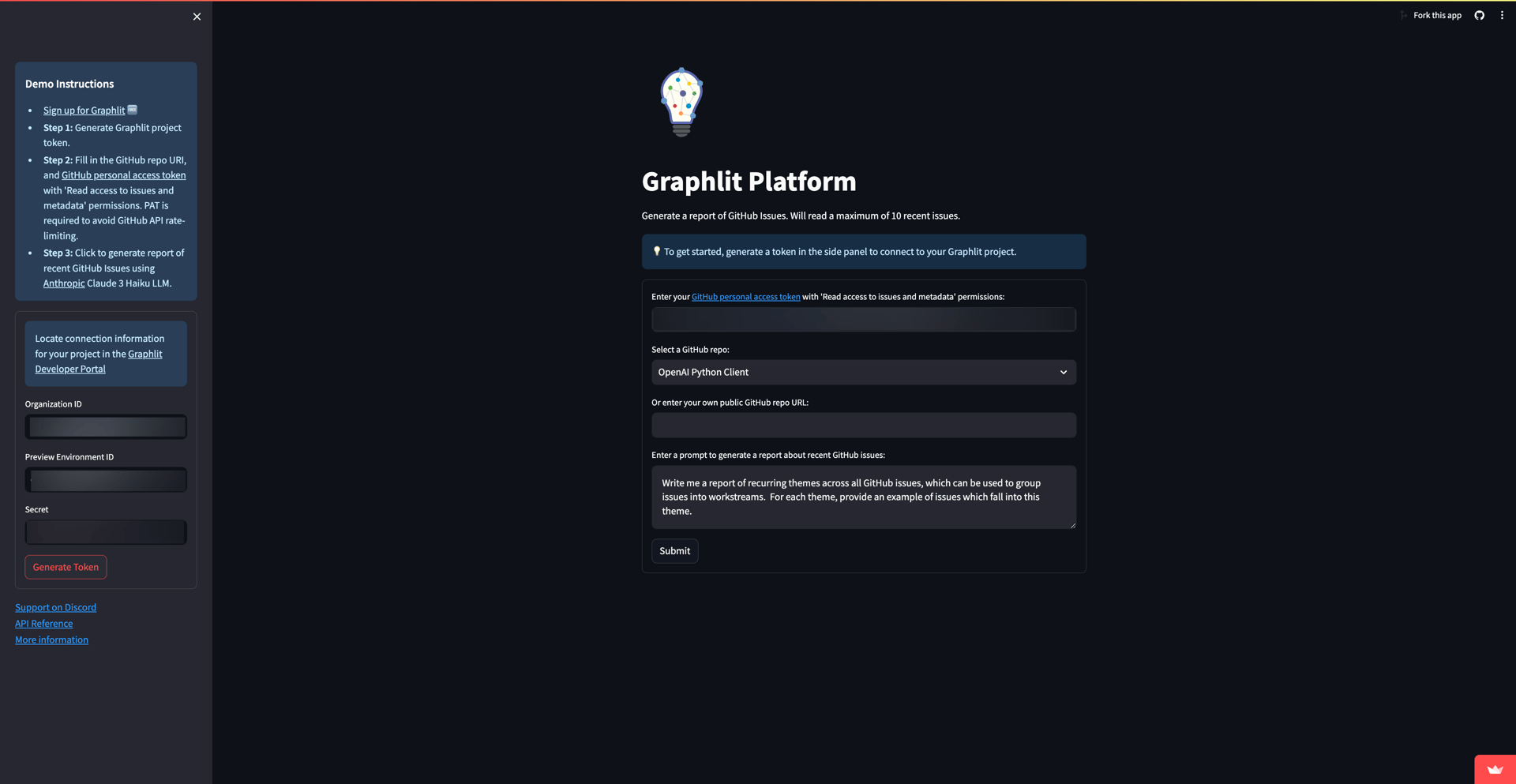
Task: Click the GitHub icon in the top toolbar
Action: pos(1480,15)
